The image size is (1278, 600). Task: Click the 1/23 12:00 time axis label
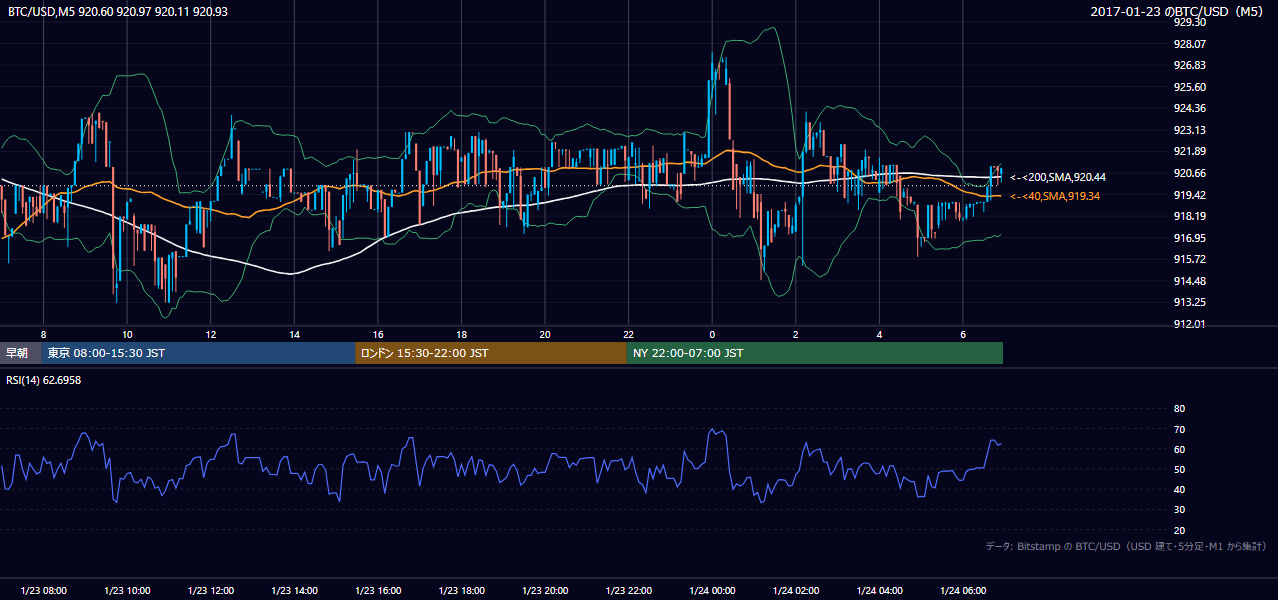tap(211, 591)
